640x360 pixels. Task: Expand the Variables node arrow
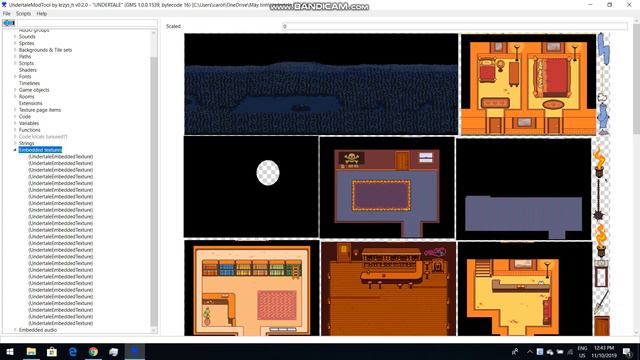pos(15,123)
